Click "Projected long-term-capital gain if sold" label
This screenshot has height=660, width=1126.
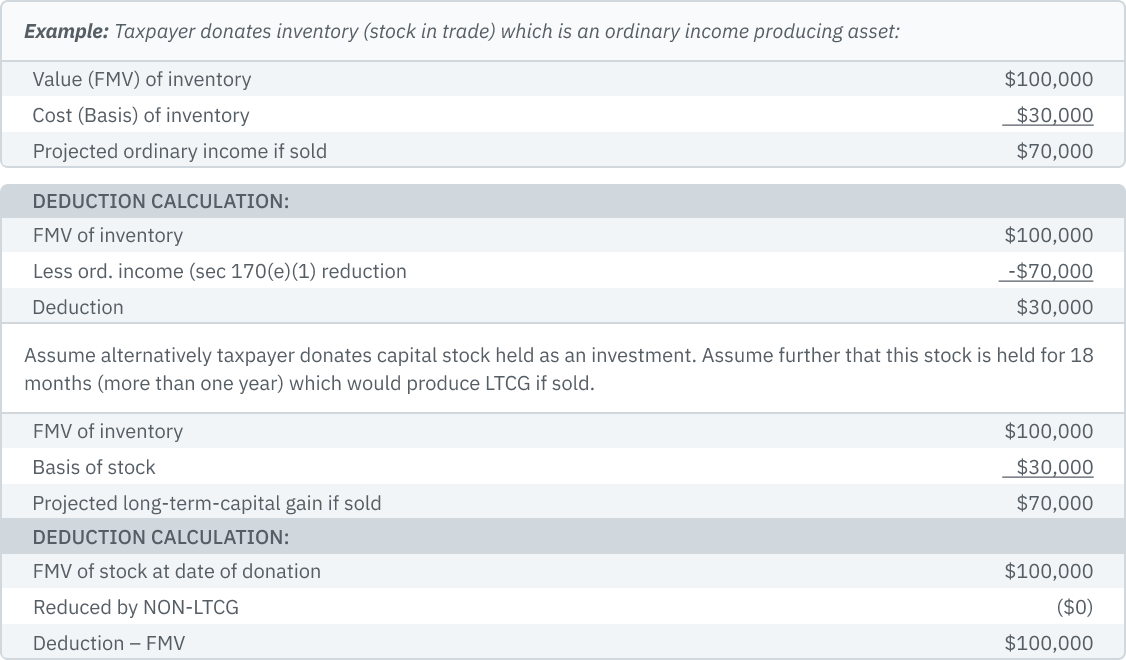(x=207, y=503)
